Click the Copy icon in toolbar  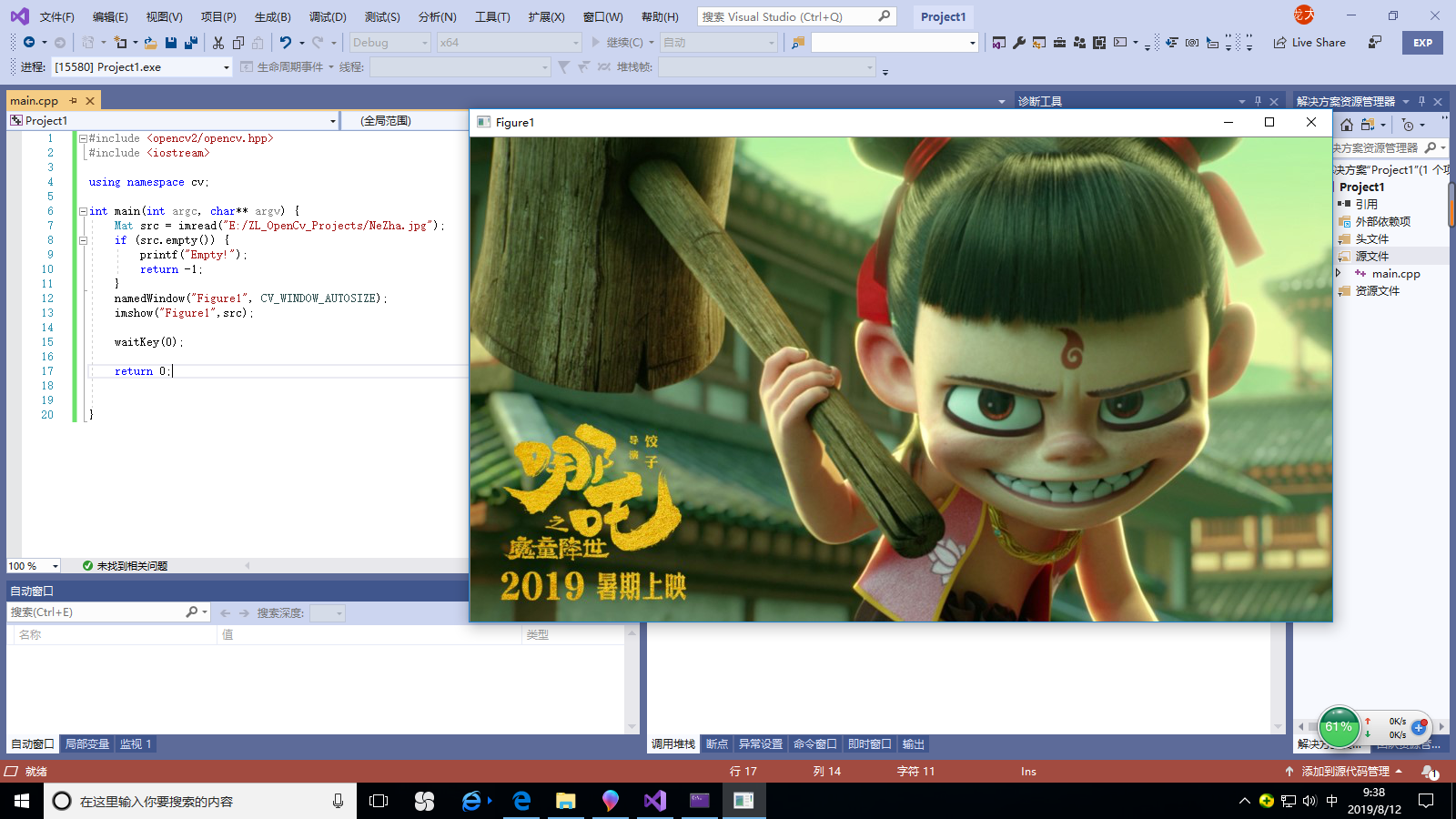[238, 42]
